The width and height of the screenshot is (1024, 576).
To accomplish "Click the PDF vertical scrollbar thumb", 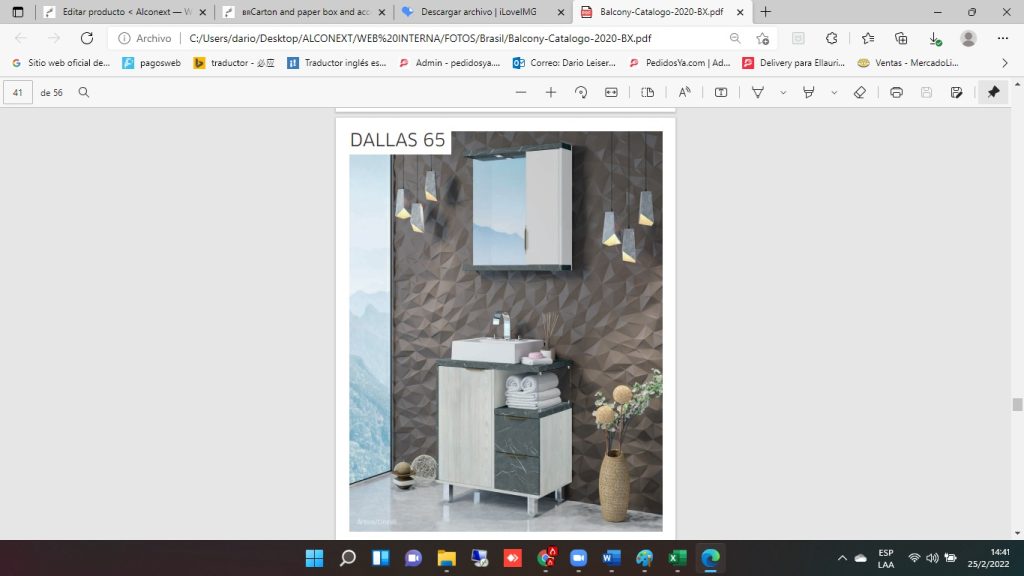I will [1017, 404].
